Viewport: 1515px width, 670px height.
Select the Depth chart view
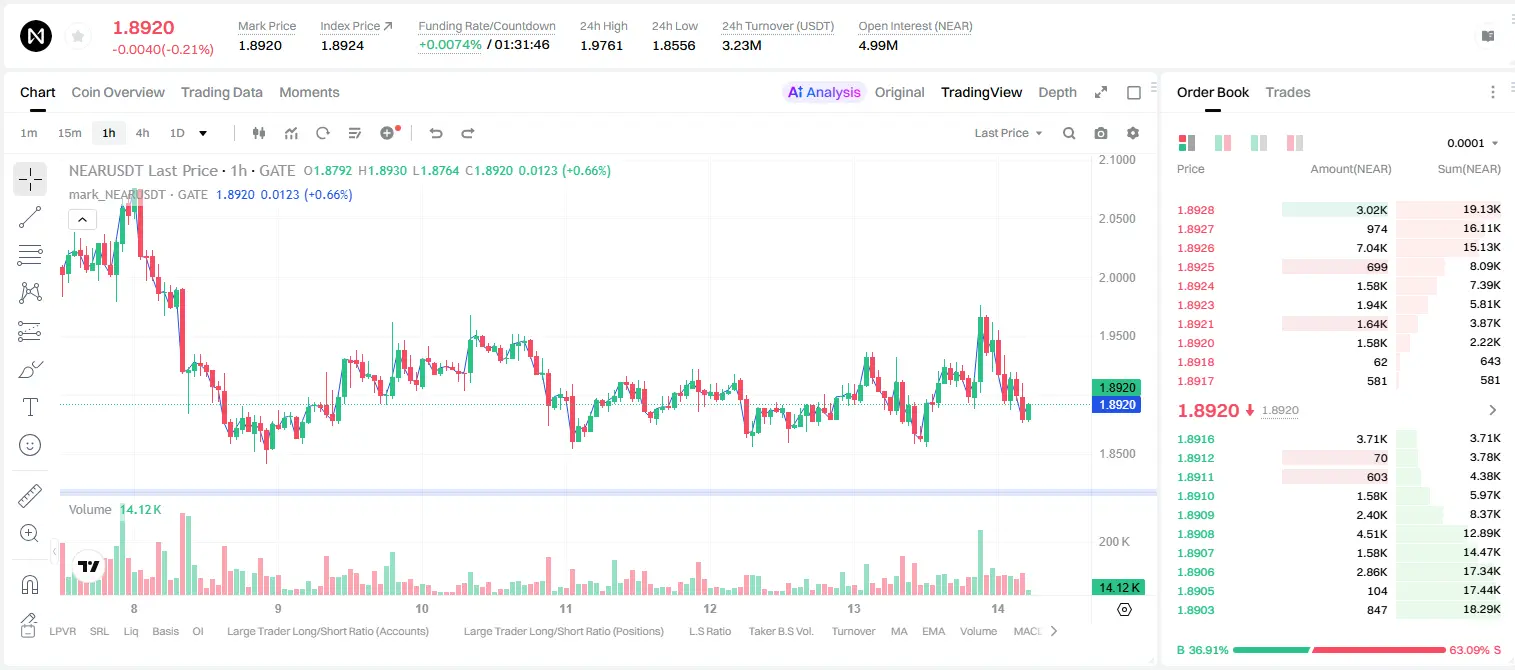[x=1057, y=92]
